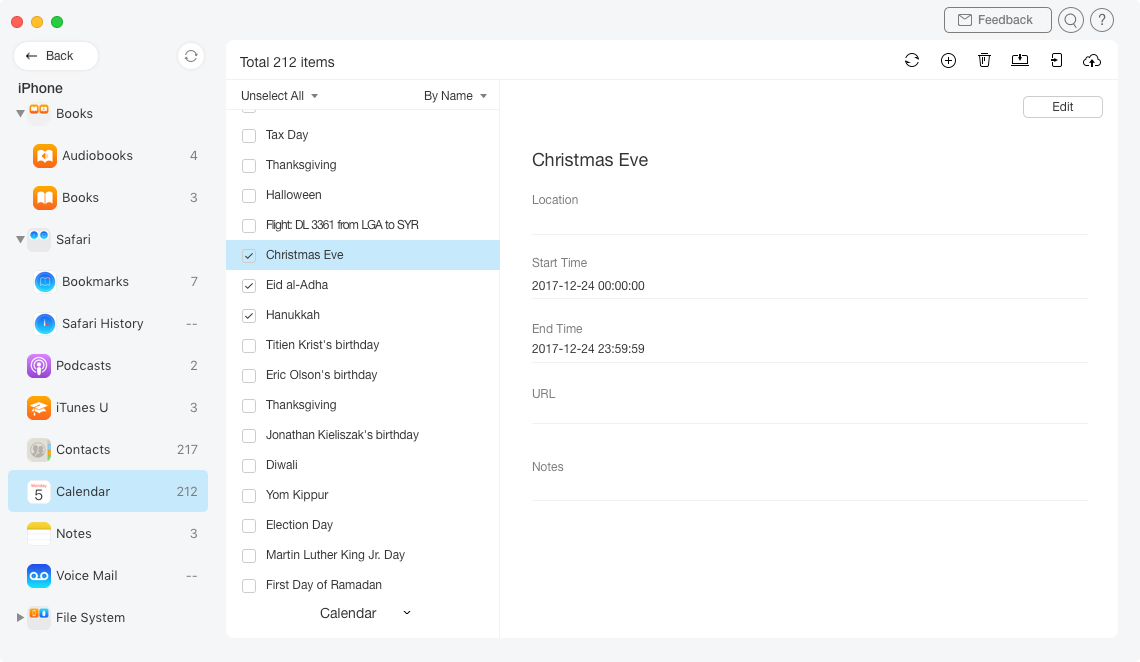Expand the File System section
Screen dimensions: 1140x662
coord(19,617)
